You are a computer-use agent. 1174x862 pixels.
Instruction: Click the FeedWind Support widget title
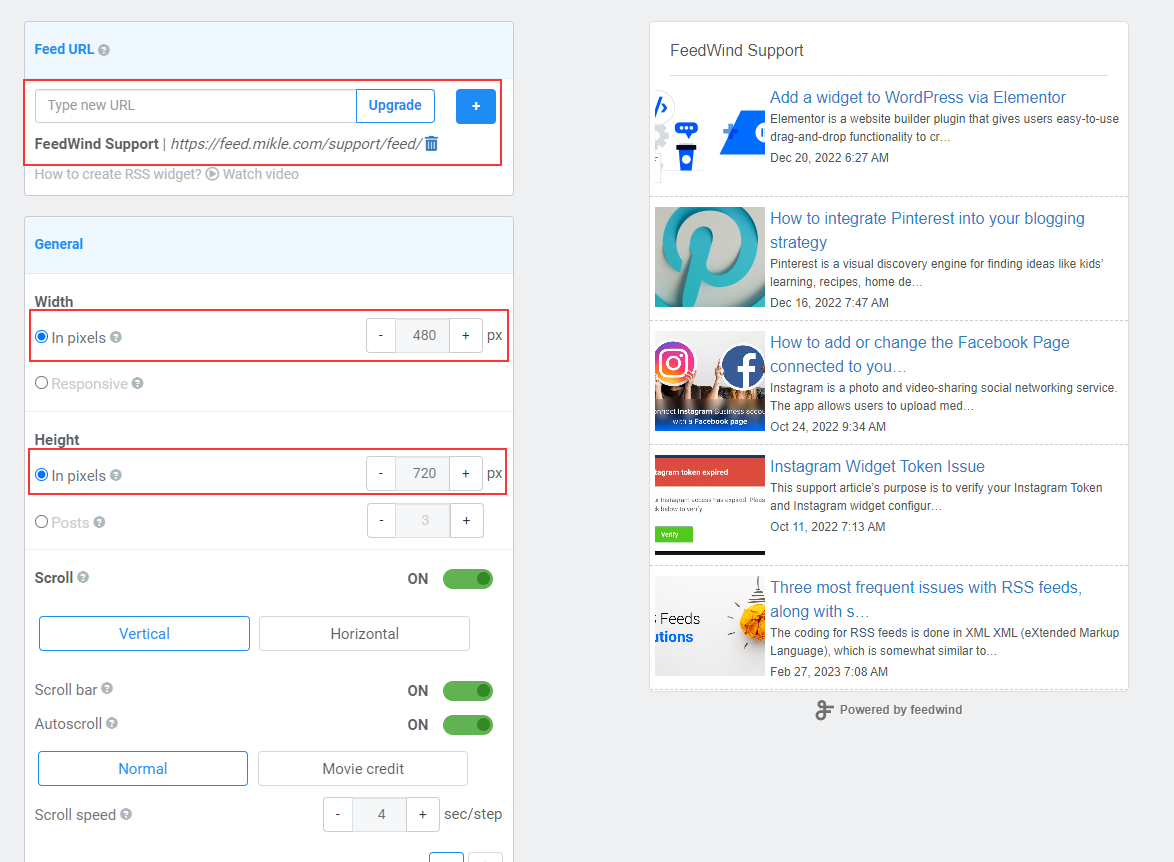click(737, 50)
